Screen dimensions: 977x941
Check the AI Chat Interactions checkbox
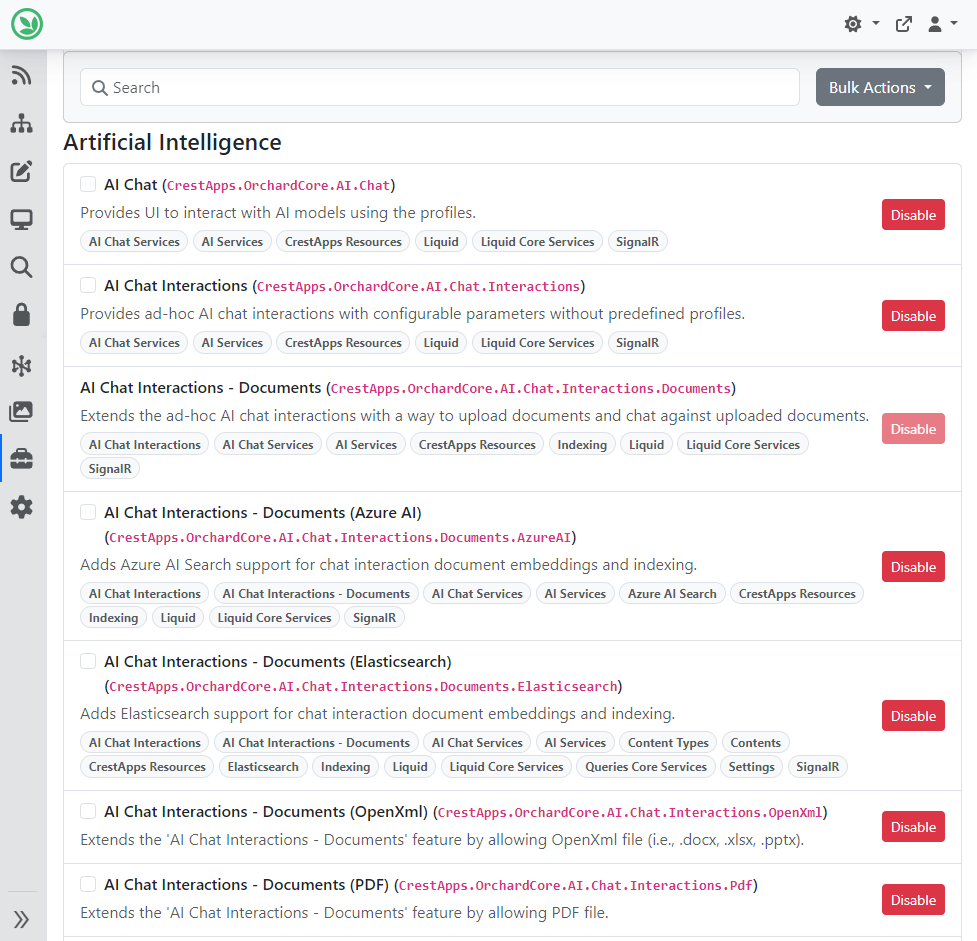click(x=88, y=285)
